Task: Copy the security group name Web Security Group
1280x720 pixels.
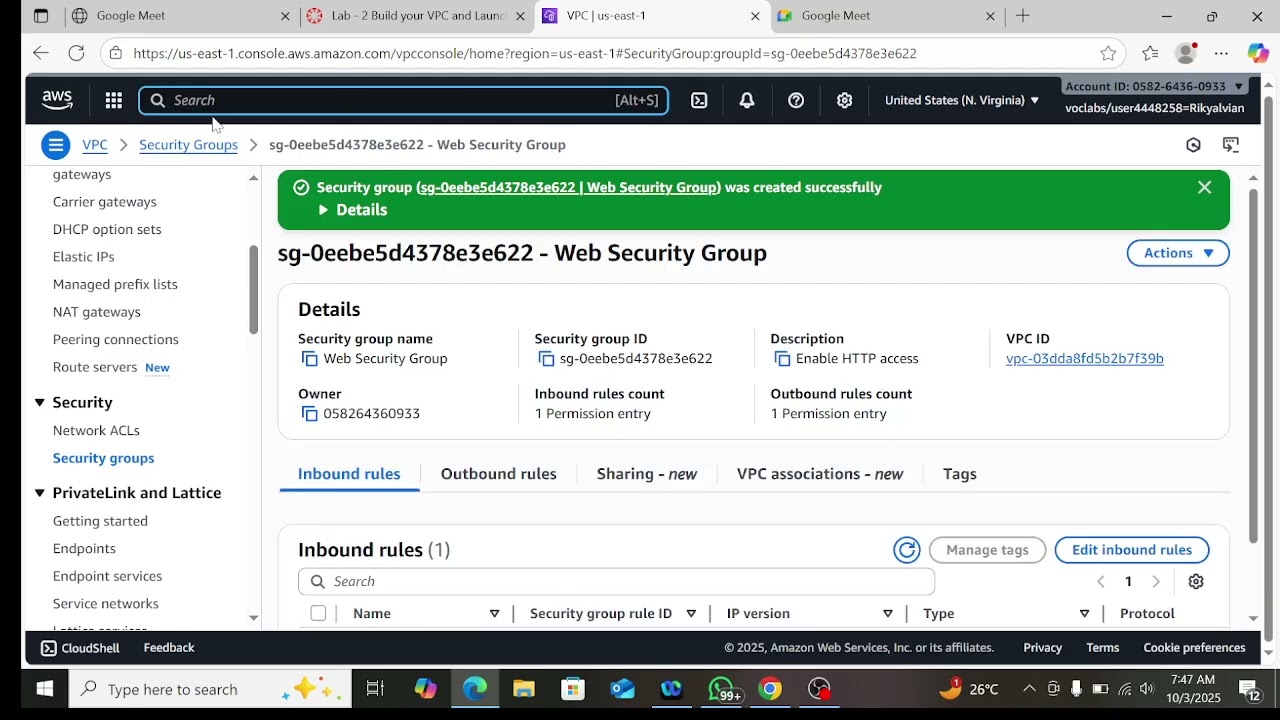Action: [x=309, y=359]
